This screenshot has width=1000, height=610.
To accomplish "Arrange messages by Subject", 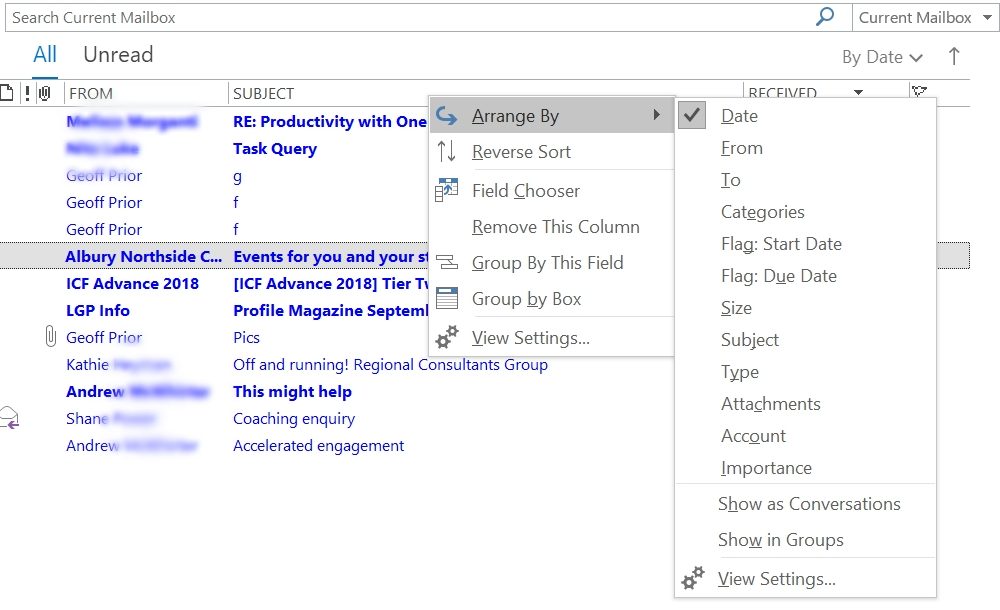I will tap(805, 339).
